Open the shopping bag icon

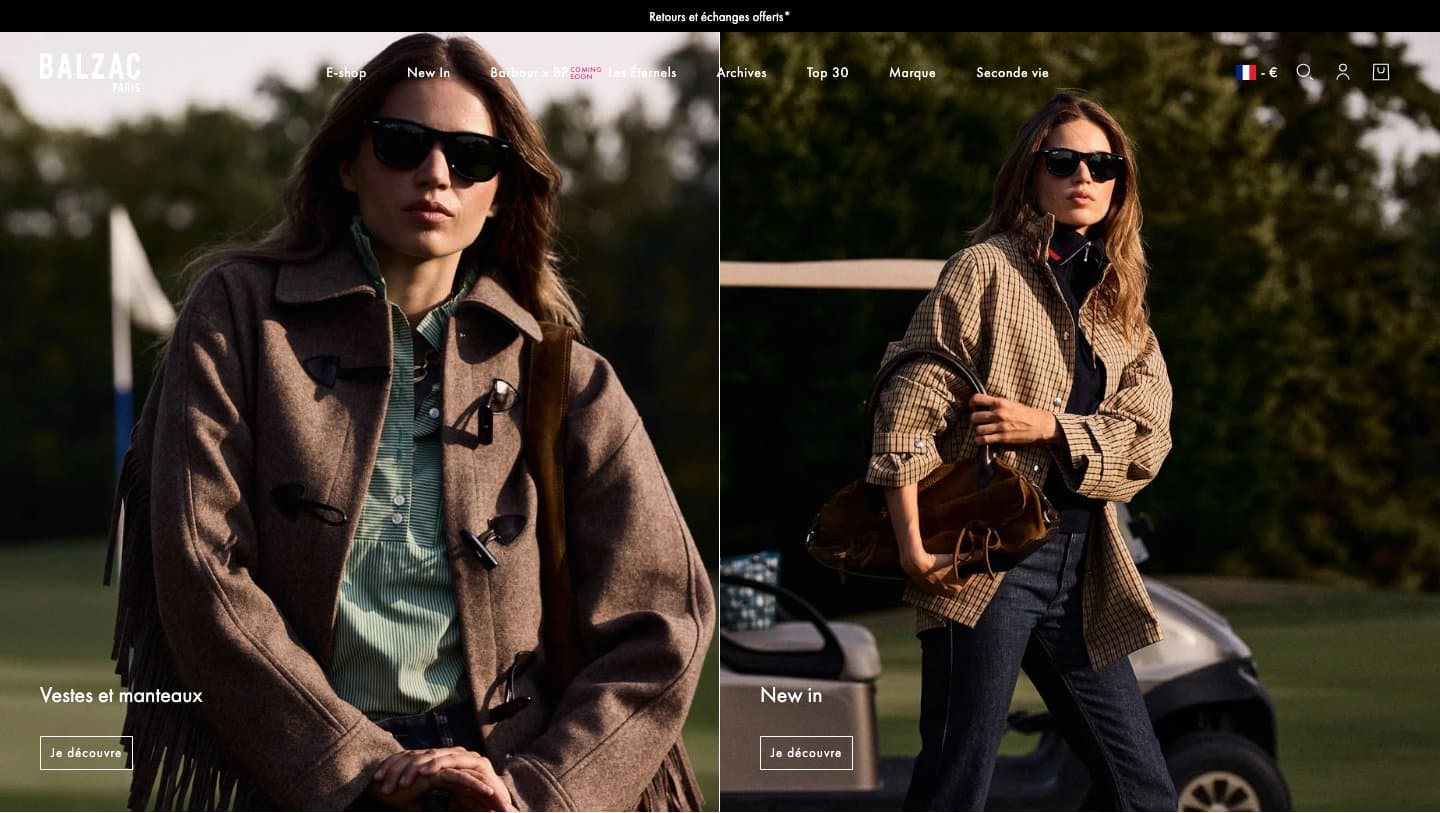[1381, 72]
